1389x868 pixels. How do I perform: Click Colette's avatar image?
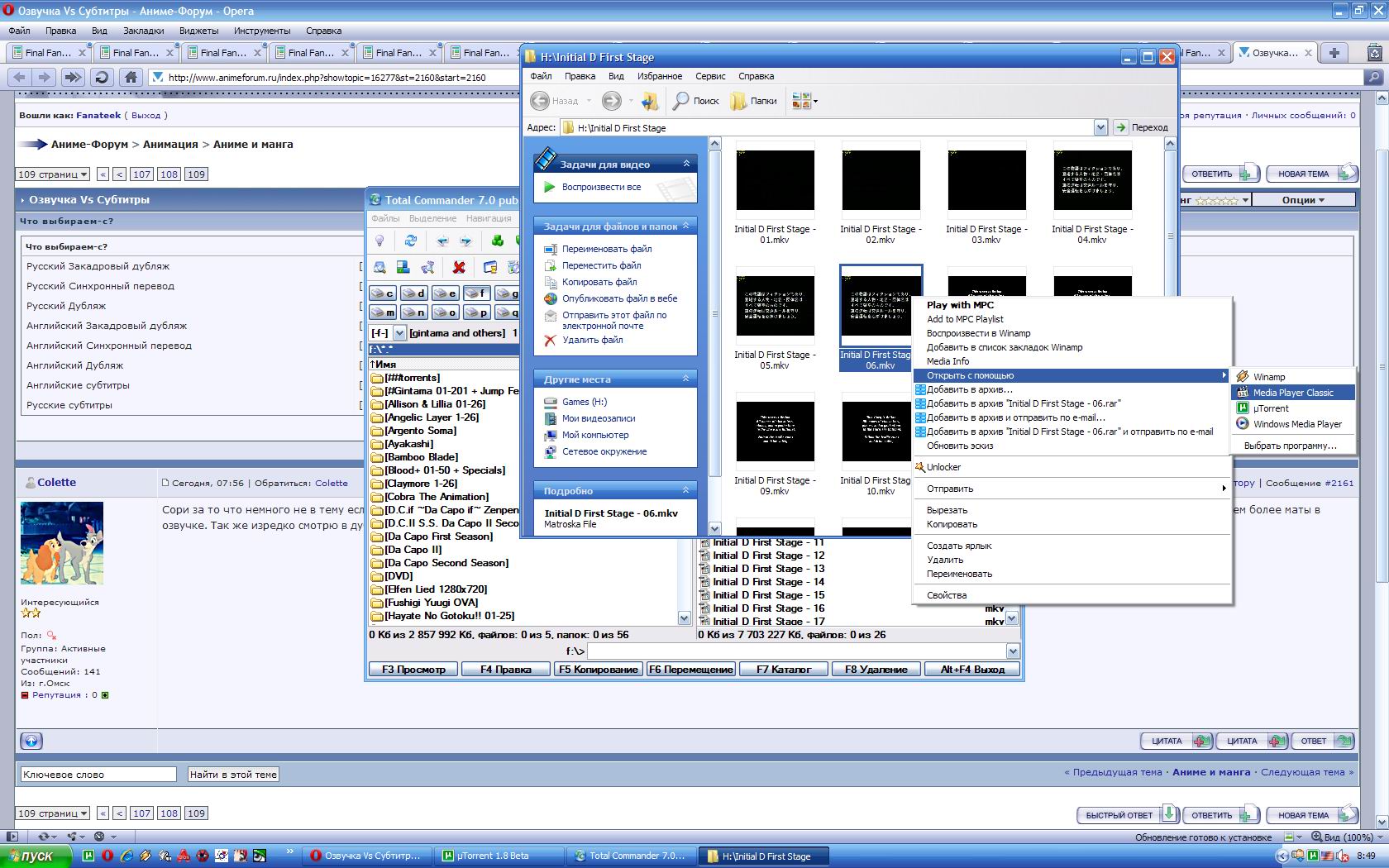click(x=62, y=543)
